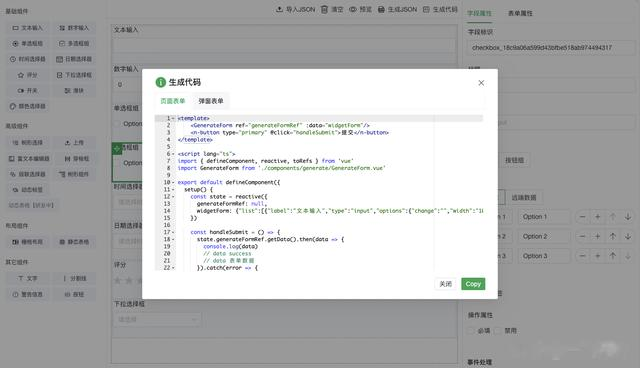This screenshot has height=368, width=640.
Task: Select the Cascader (级联选择器) component
Action: coord(27,174)
